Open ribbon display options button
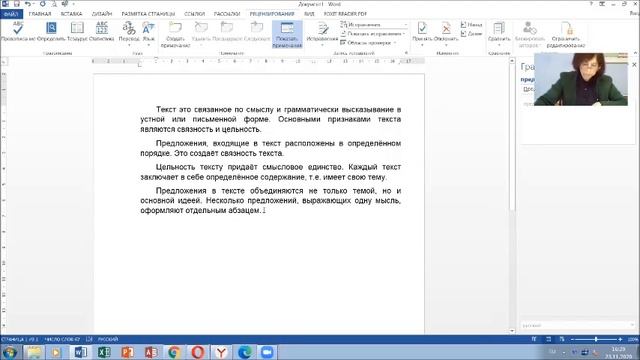The width and height of the screenshot is (640, 360). (602, 4)
